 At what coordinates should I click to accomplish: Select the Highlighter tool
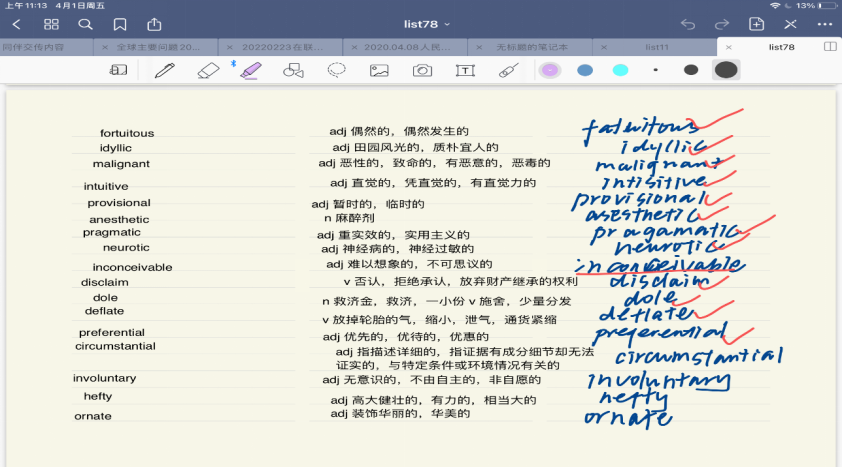[x=250, y=70]
